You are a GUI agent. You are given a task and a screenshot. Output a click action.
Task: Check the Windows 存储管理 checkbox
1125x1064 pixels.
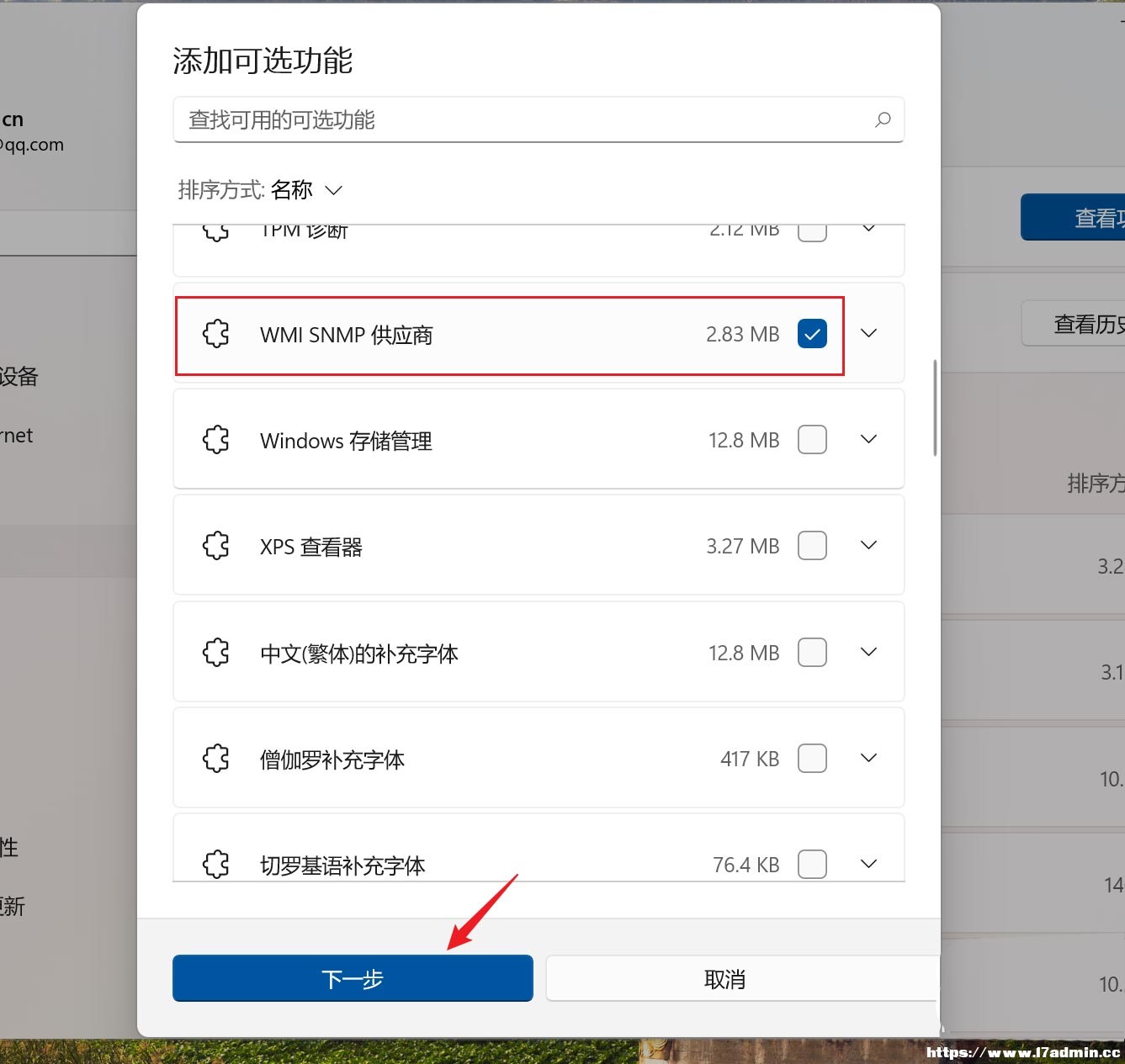tap(812, 440)
